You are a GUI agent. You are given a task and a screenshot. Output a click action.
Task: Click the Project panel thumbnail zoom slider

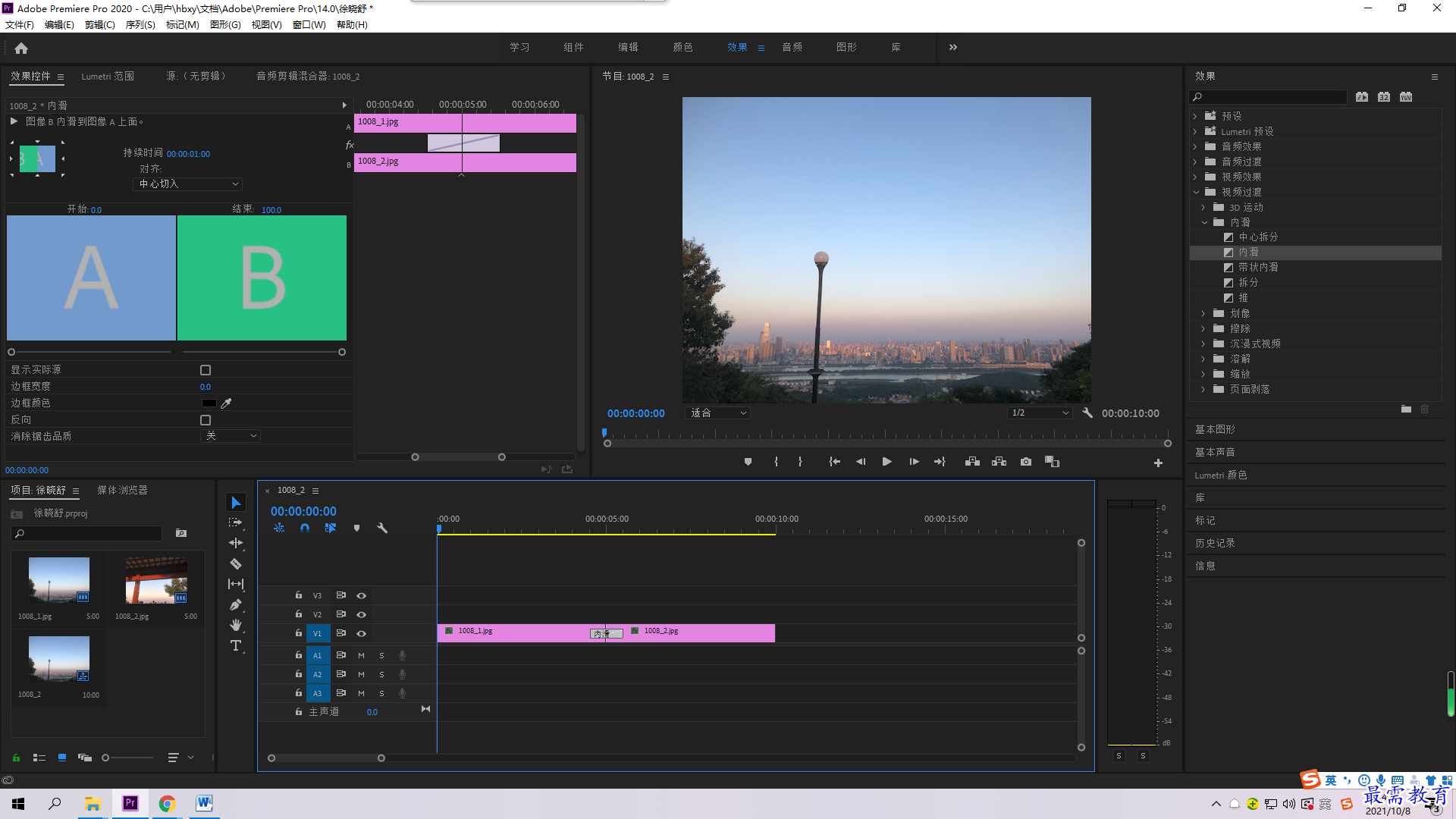coord(105,758)
